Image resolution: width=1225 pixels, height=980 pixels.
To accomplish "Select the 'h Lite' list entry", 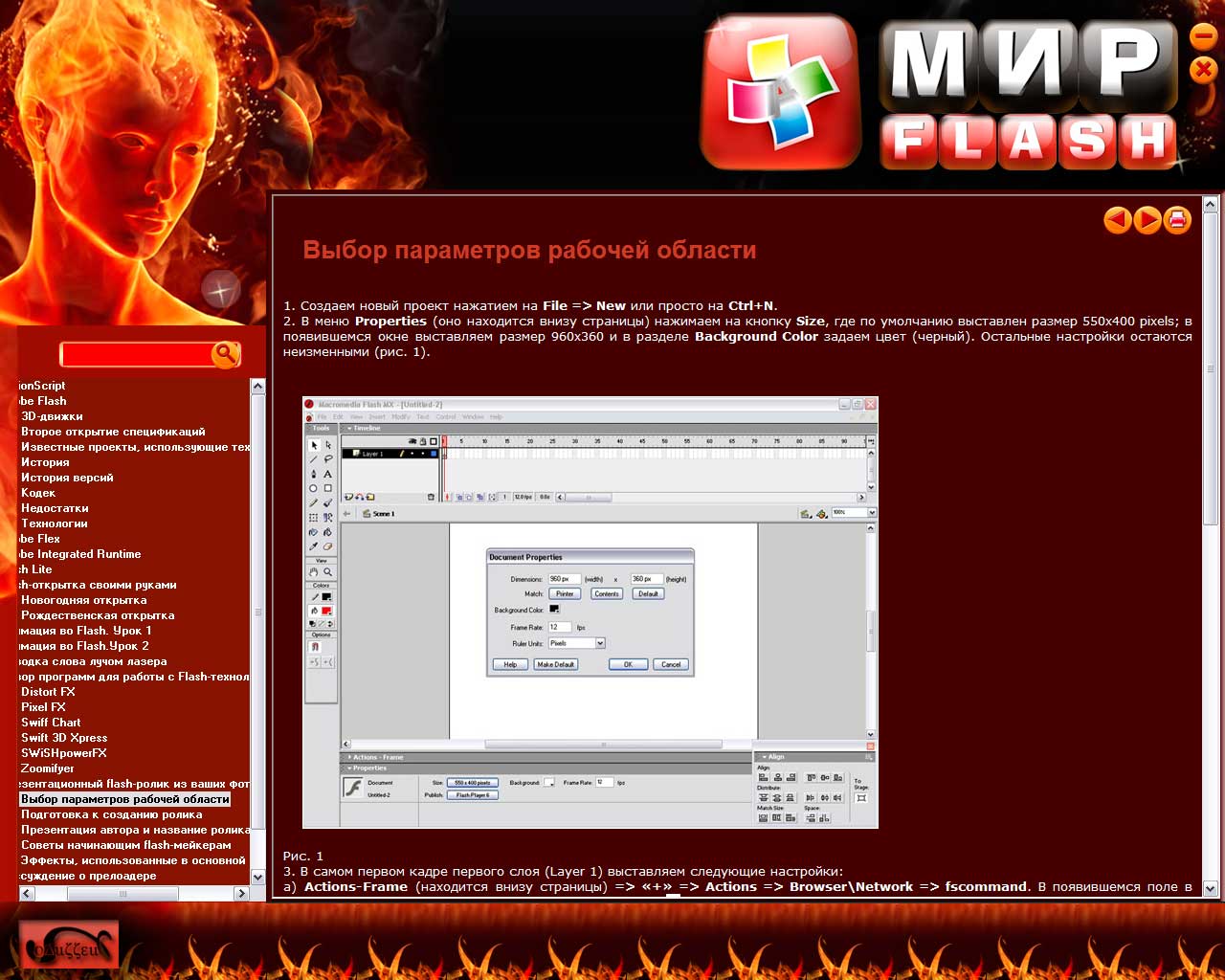I will coord(35,569).
